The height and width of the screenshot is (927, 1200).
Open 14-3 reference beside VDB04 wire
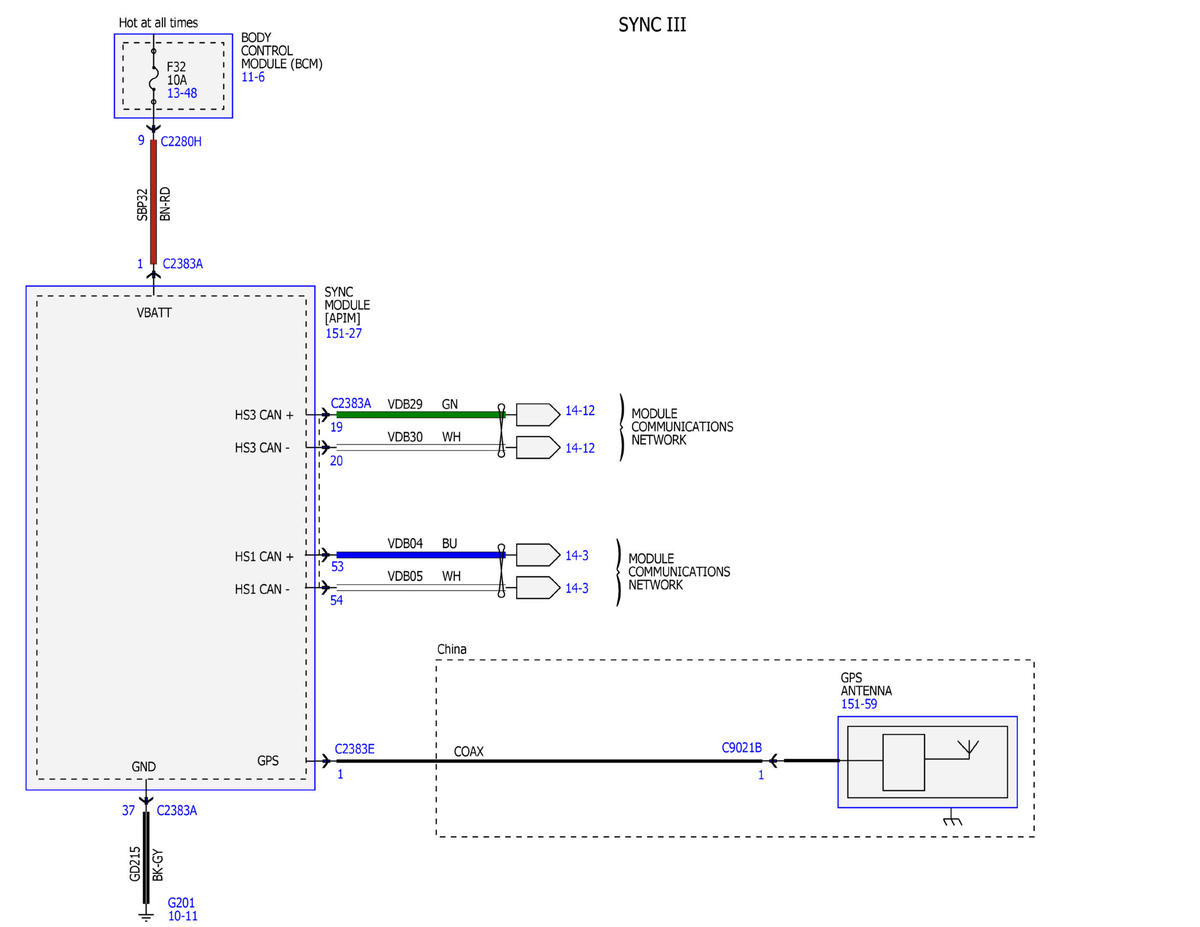coord(577,555)
